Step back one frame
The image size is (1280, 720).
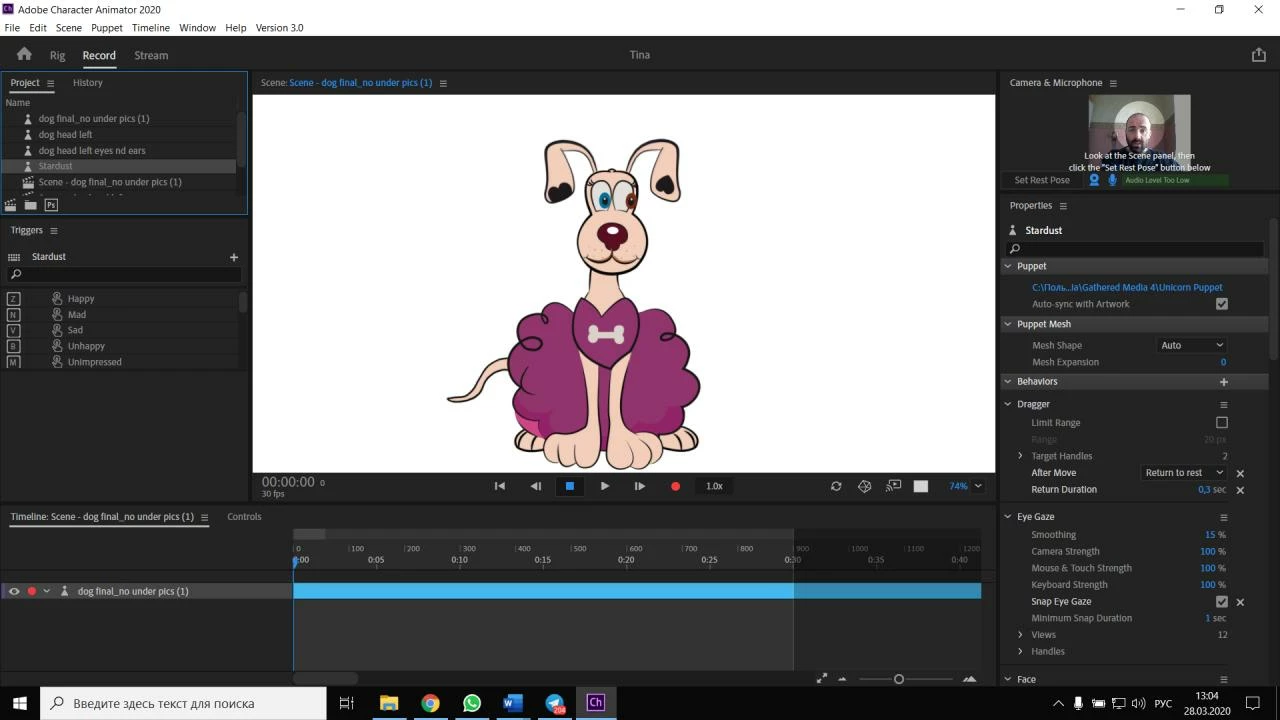coord(535,486)
